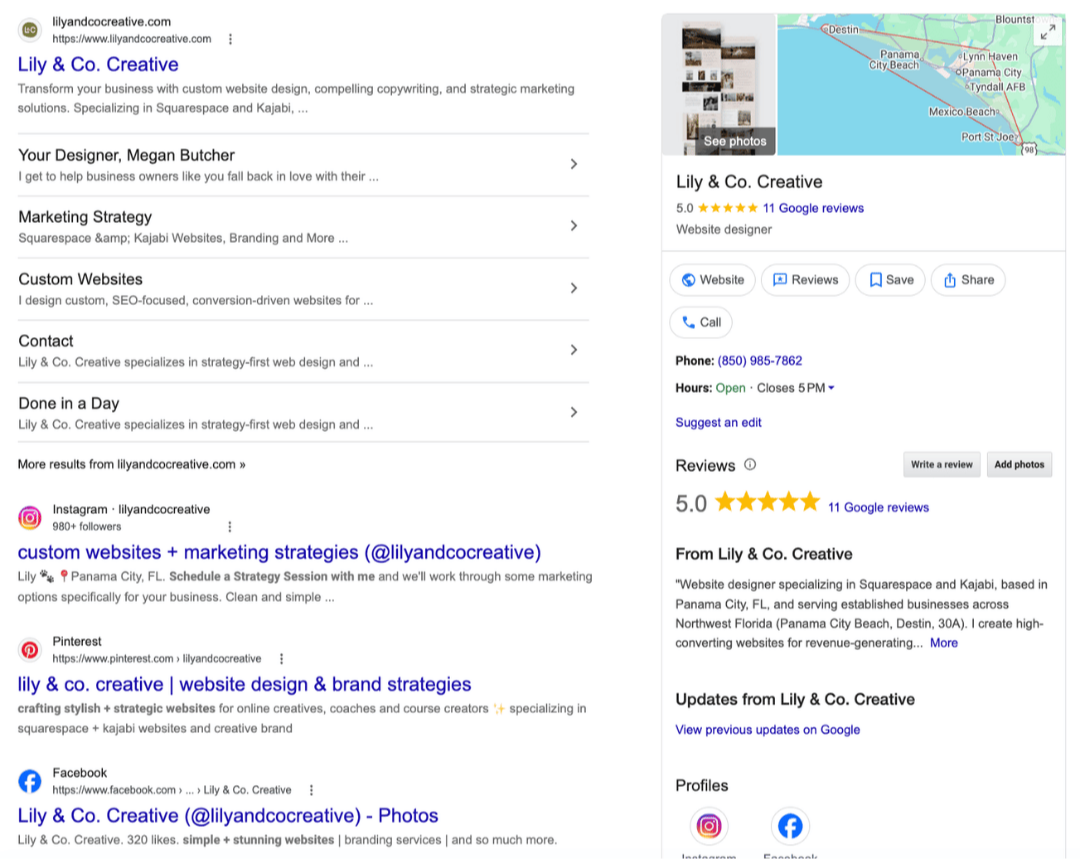
Task: Click the Website designer category text
Action: (723, 229)
